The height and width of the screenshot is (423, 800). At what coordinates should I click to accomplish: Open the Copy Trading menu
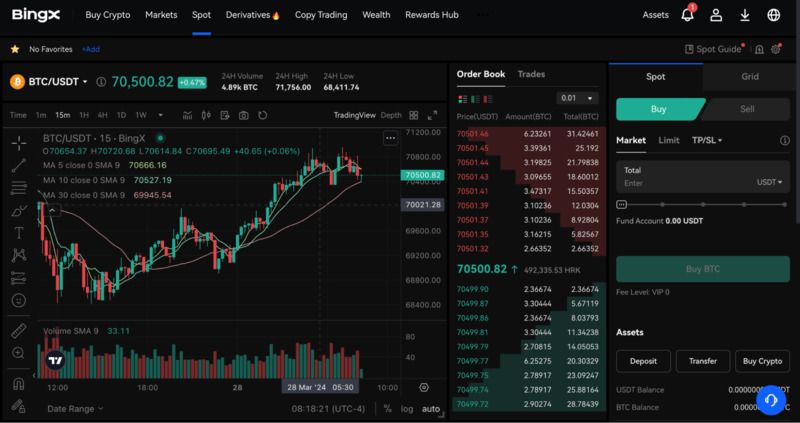coord(321,15)
